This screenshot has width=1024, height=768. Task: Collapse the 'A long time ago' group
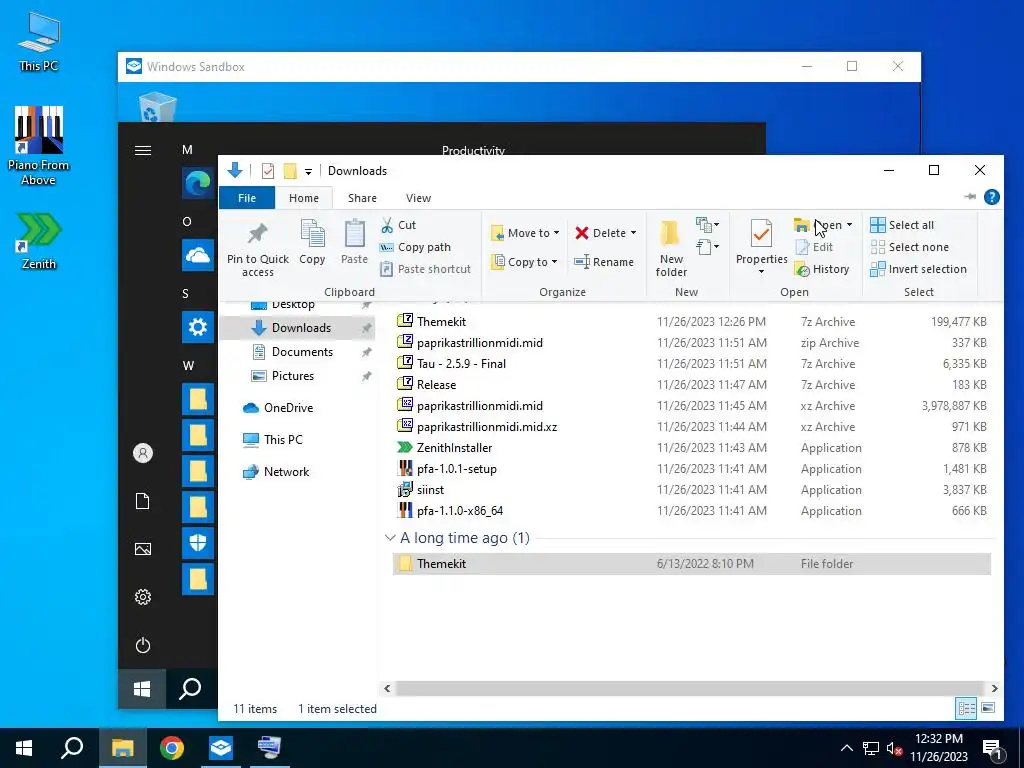pos(390,537)
